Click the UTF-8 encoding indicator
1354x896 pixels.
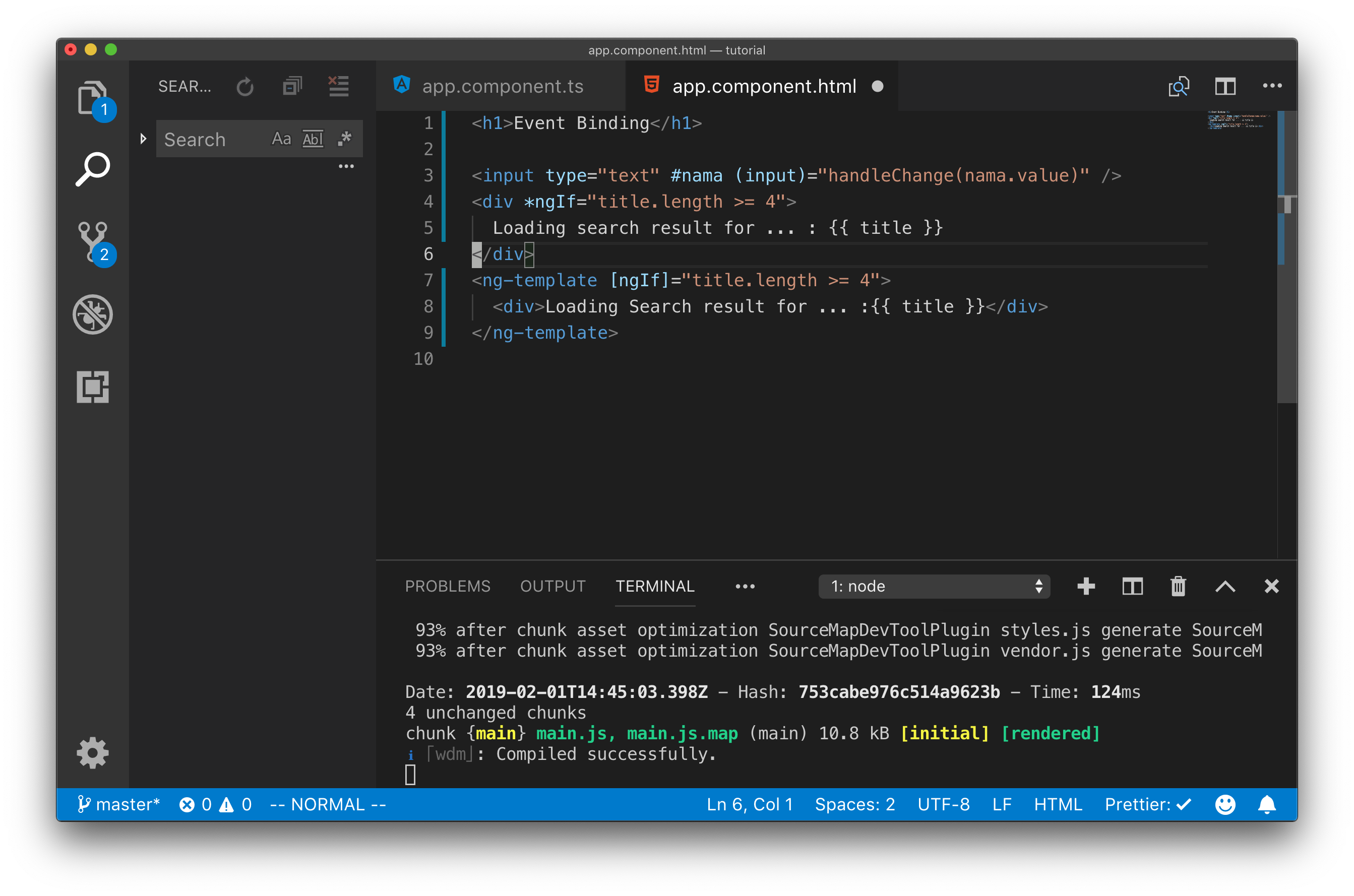[x=943, y=804]
